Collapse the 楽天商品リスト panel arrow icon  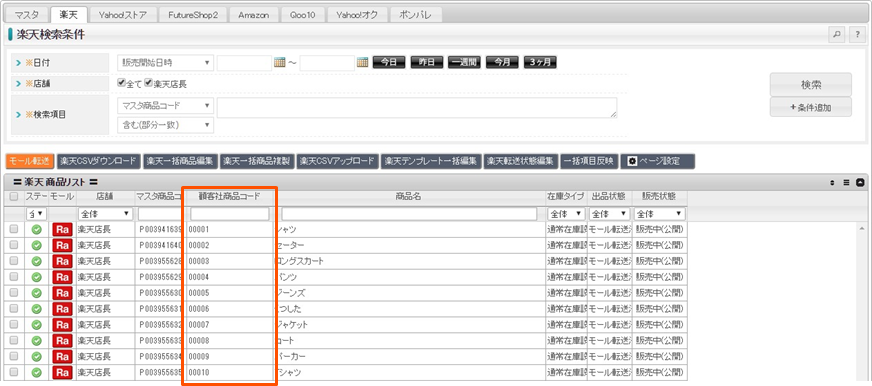860,182
